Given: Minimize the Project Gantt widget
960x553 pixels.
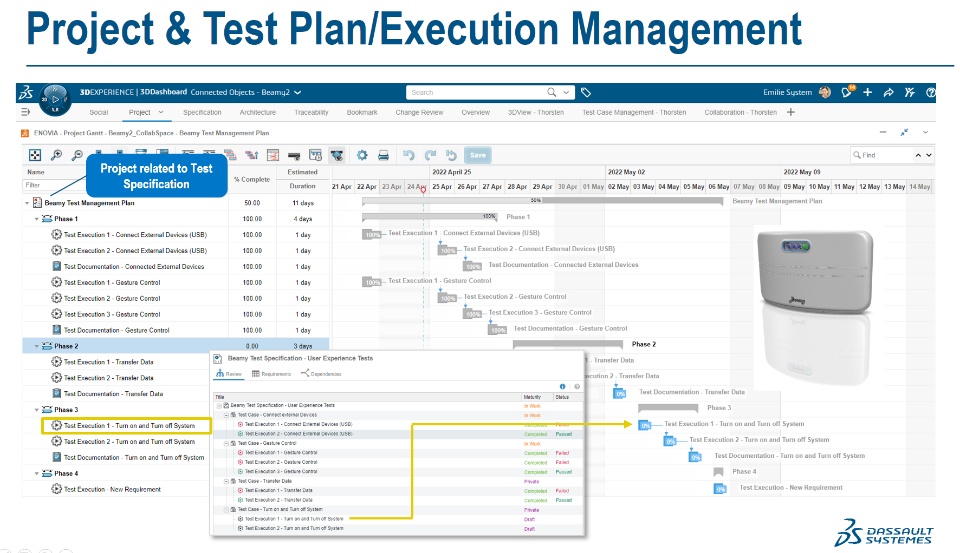Looking at the screenshot, I should [883, 132].
